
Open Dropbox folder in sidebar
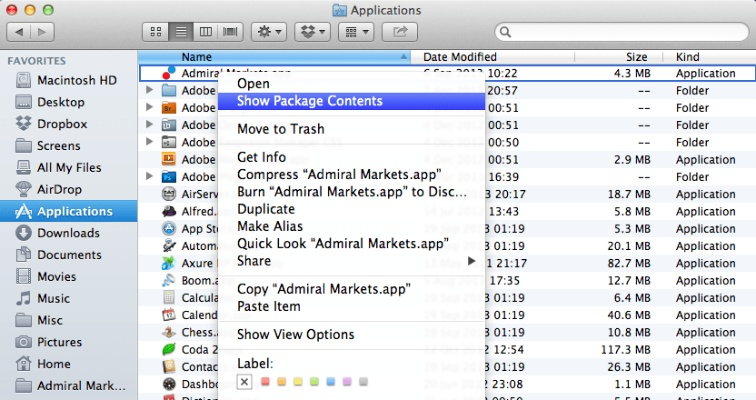[x=62, y=124]
